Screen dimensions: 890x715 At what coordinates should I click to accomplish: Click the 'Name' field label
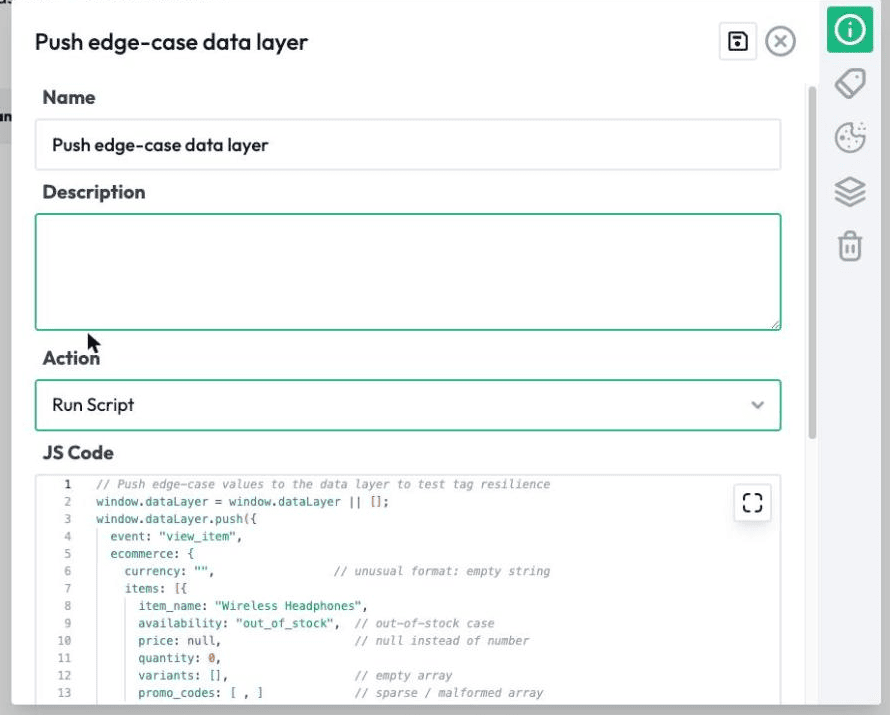[69, 98]
